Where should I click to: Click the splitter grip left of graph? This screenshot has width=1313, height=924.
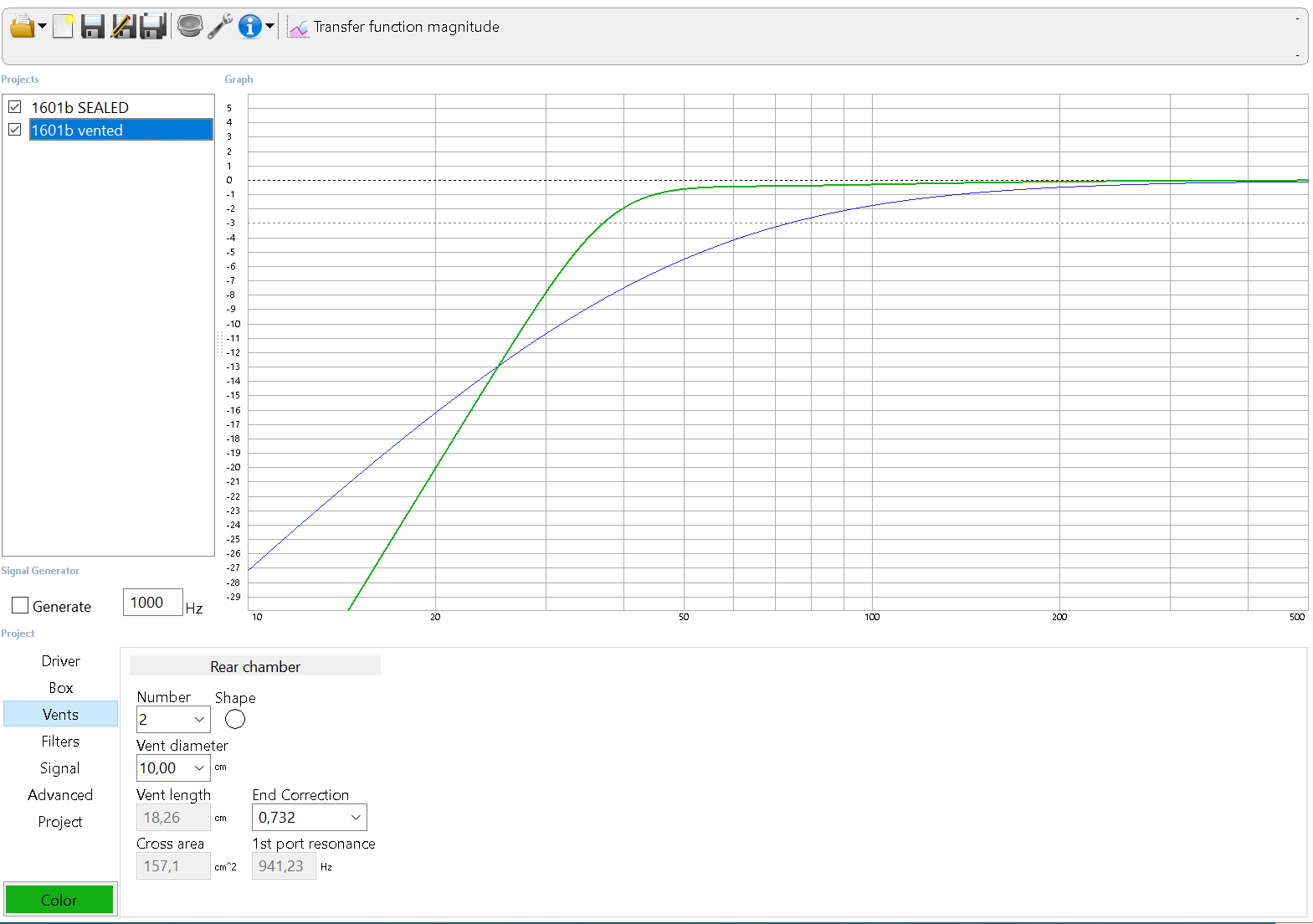coord(220,342)
